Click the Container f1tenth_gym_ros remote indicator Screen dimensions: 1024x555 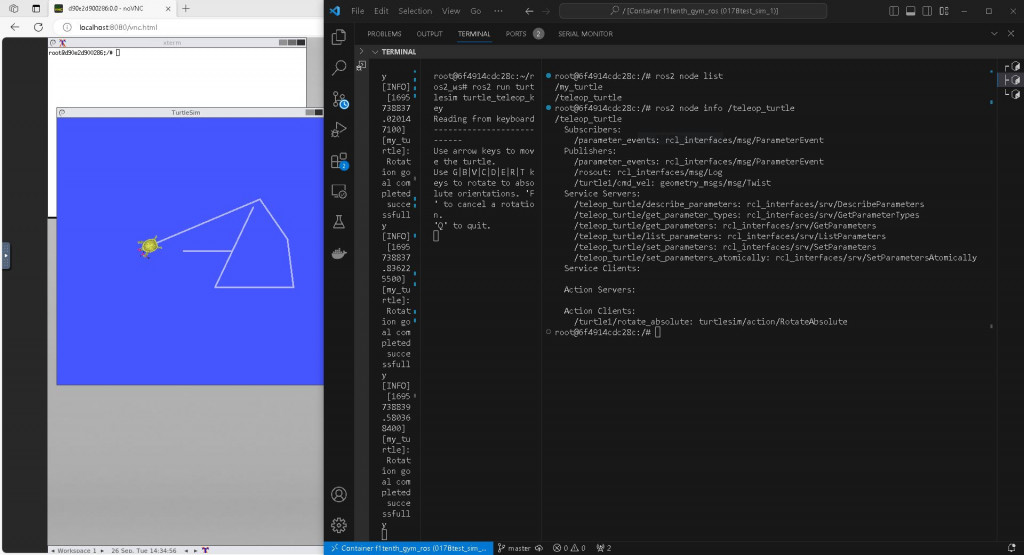[409, 548]
